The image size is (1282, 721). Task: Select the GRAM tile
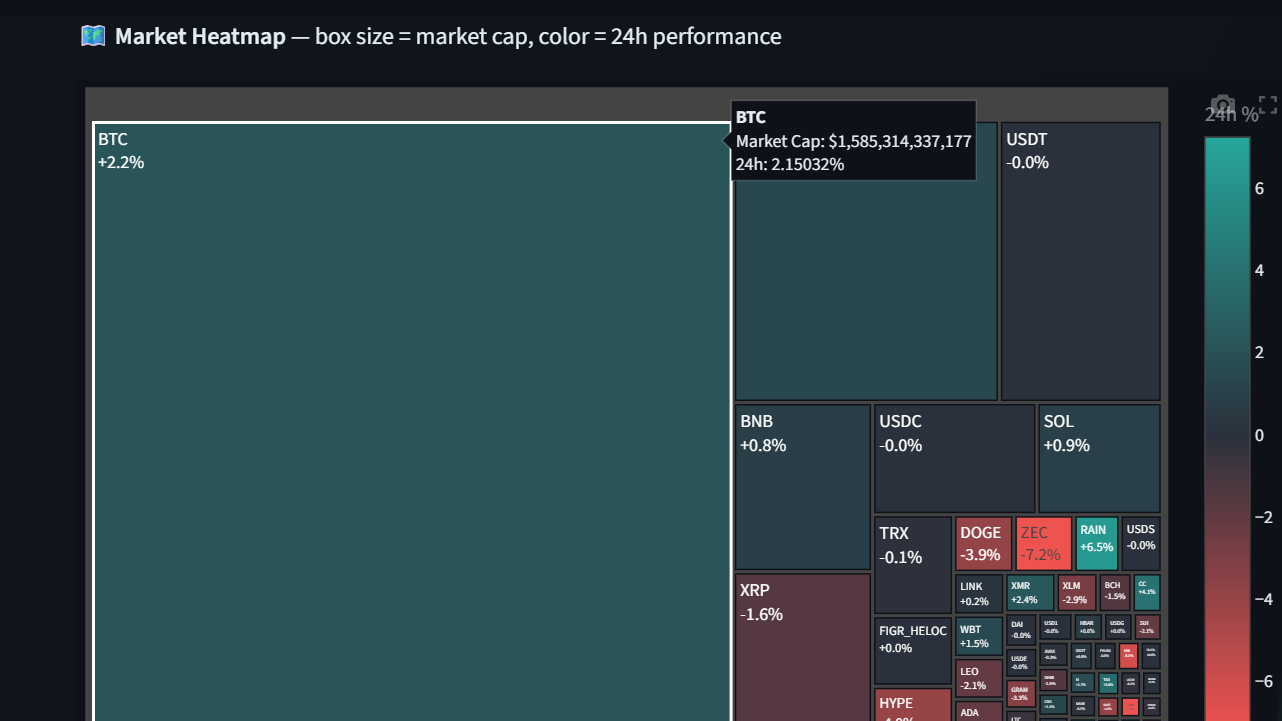1021,693
